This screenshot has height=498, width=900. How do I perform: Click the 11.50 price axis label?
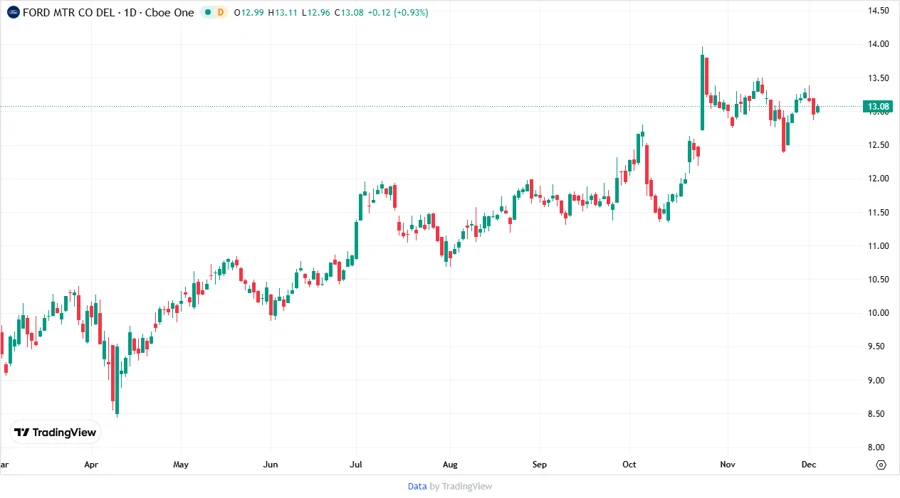point(878,212)
